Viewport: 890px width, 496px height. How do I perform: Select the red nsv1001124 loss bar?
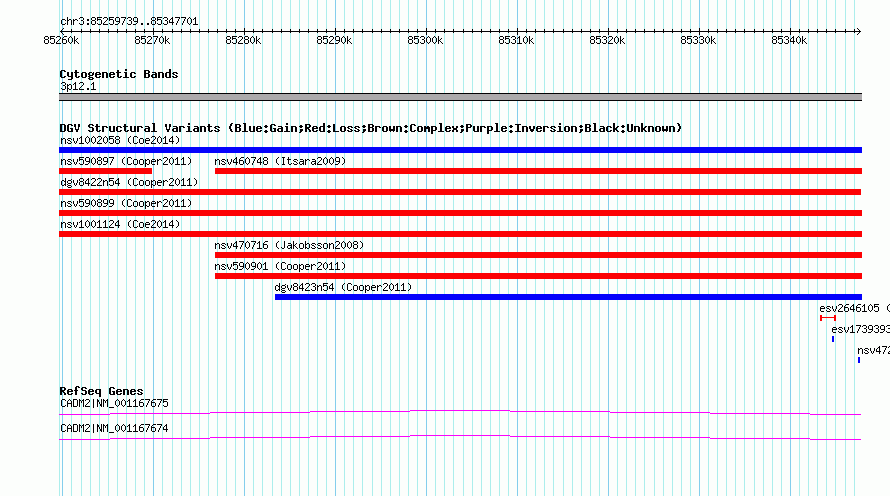[x=460, y=234]
